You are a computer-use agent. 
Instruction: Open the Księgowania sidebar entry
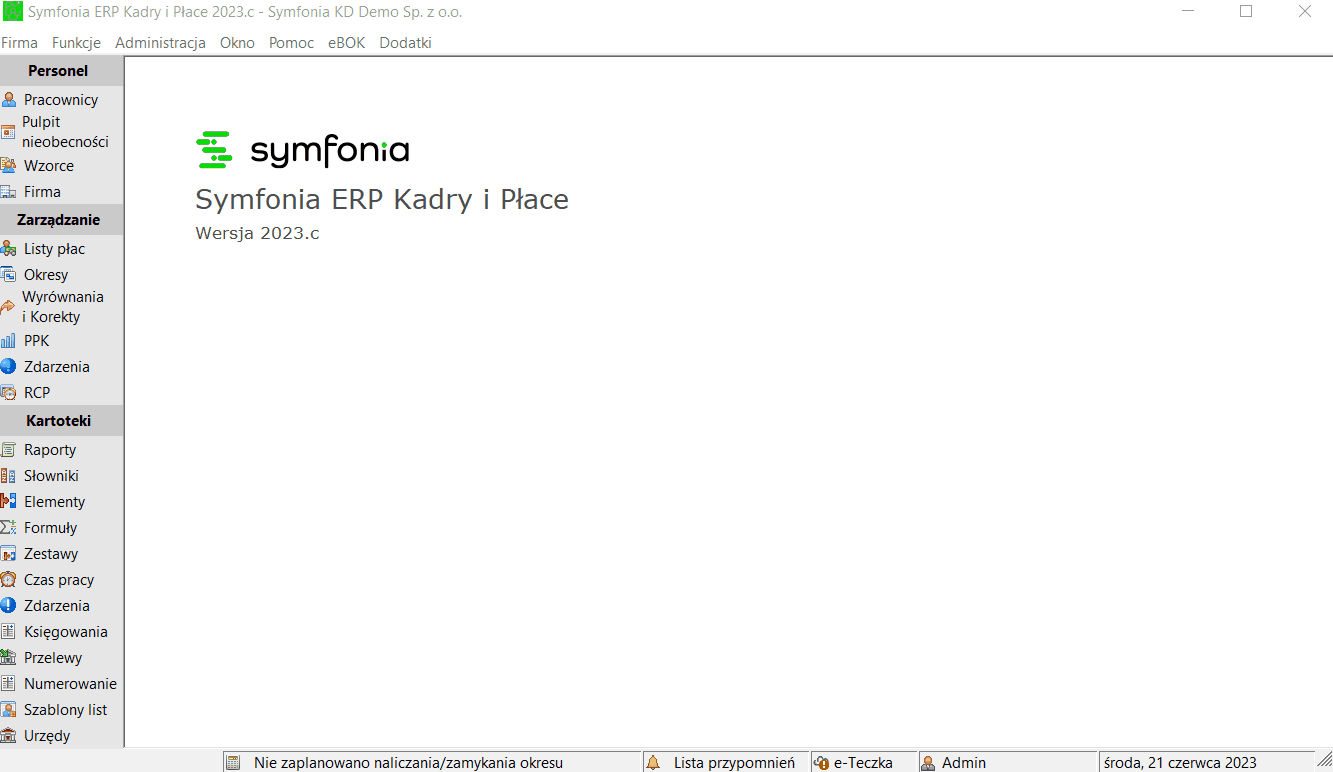(x=66, y=632)
